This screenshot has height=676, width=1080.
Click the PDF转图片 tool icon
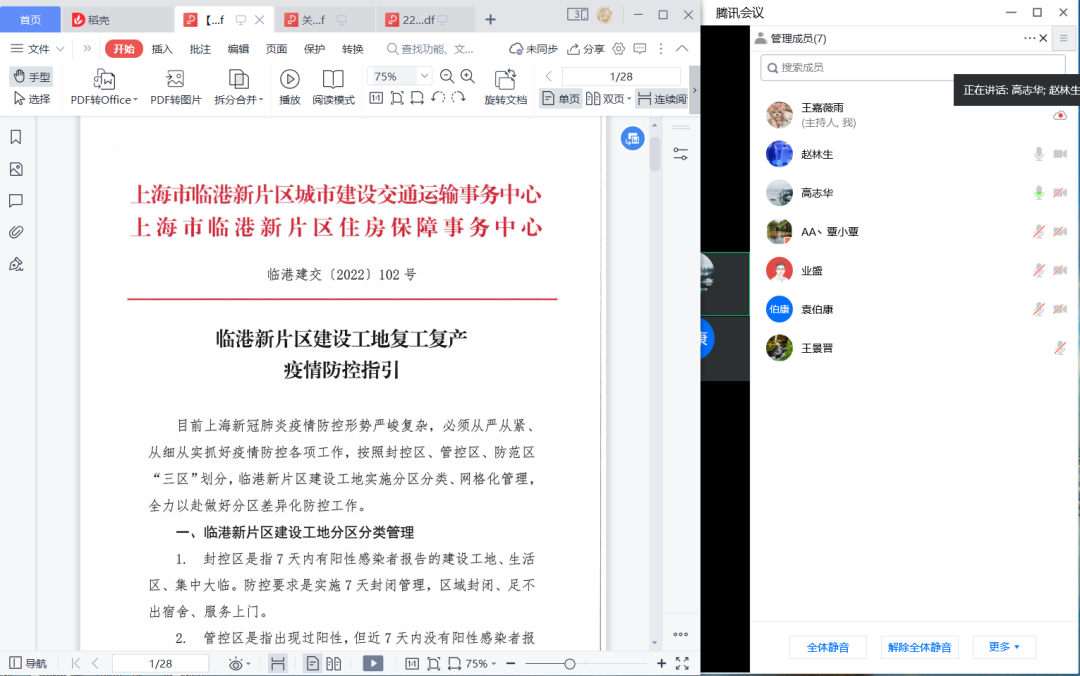coord(175,80)
